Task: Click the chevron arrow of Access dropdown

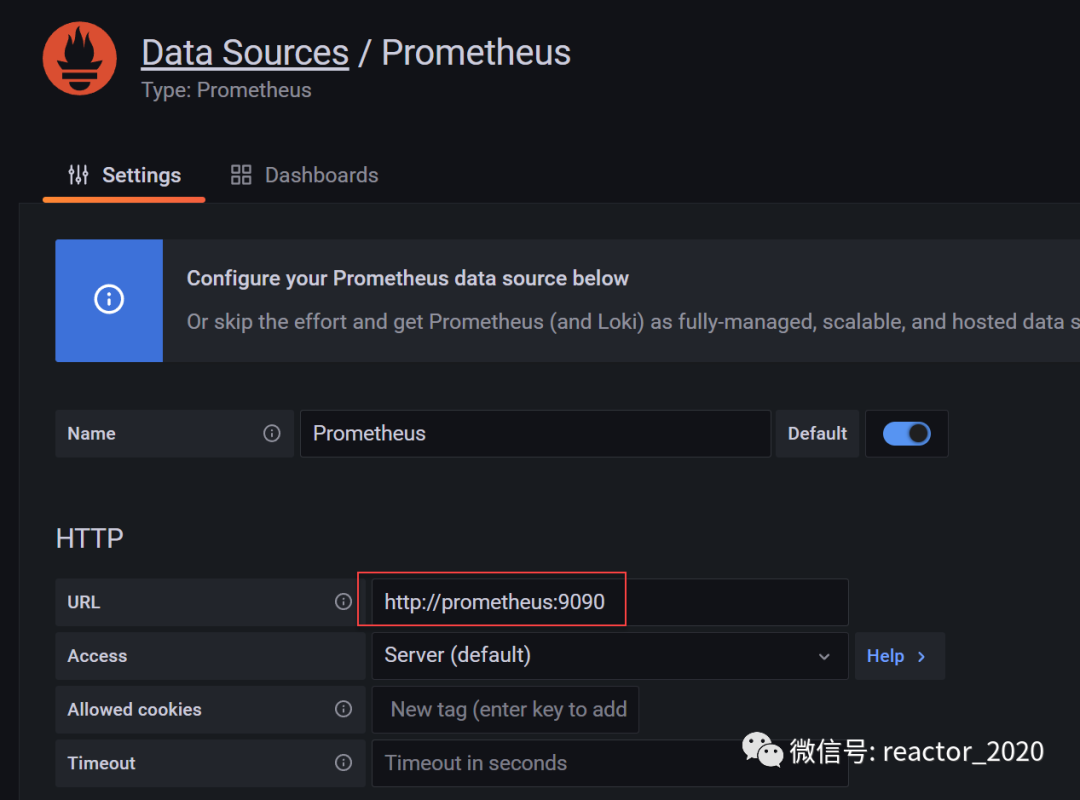Action: click(824, 657)
